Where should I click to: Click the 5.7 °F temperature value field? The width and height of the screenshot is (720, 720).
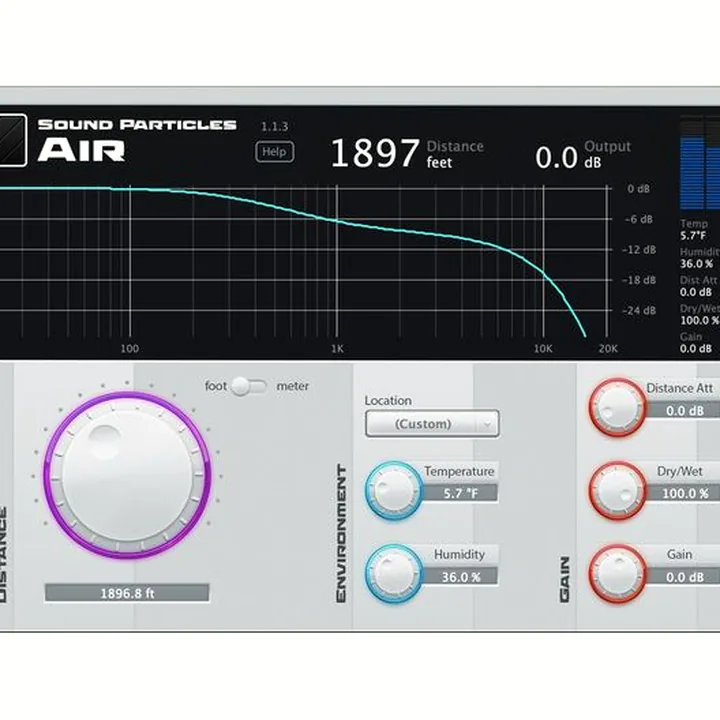click(x=461, y=493)
